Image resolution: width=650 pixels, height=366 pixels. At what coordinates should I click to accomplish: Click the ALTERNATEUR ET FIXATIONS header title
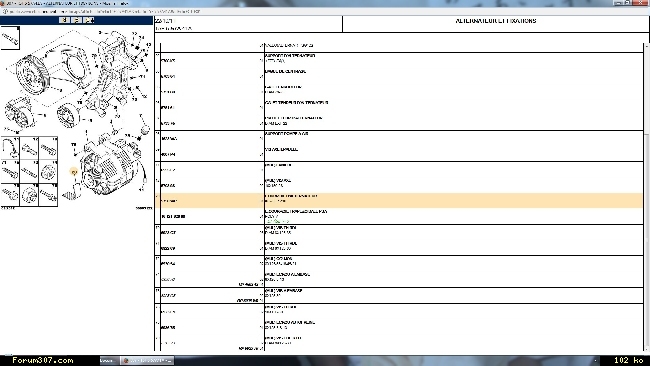496,21
